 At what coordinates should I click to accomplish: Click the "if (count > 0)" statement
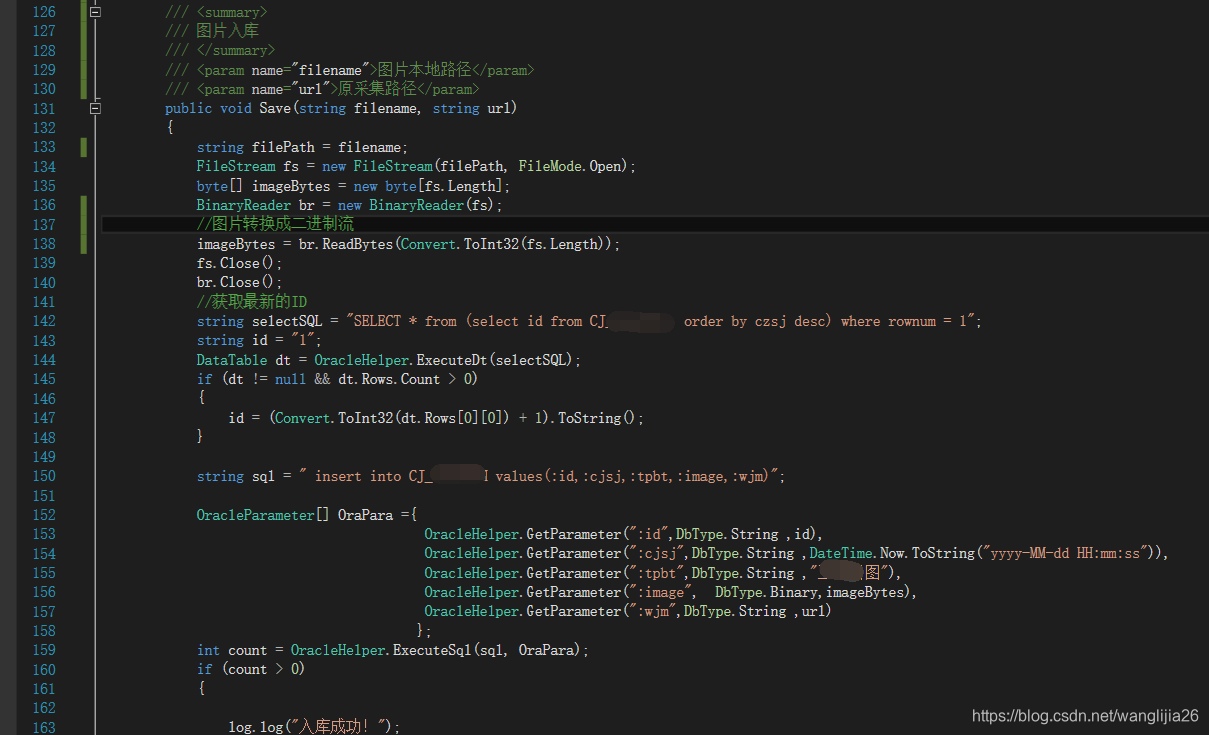pyautogui.click(x=251, y=669)
